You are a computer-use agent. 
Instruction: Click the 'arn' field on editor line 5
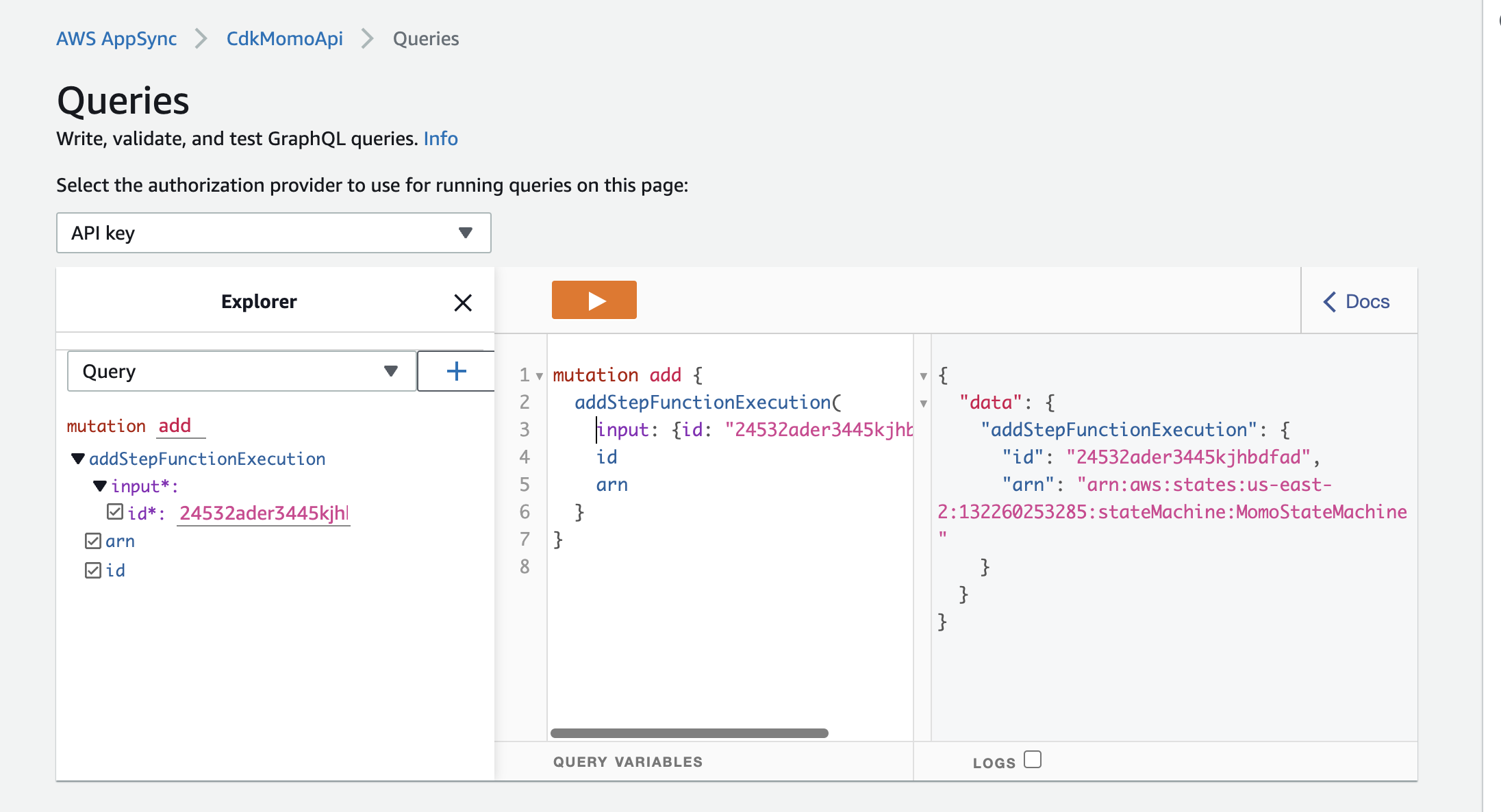(611, 485)
